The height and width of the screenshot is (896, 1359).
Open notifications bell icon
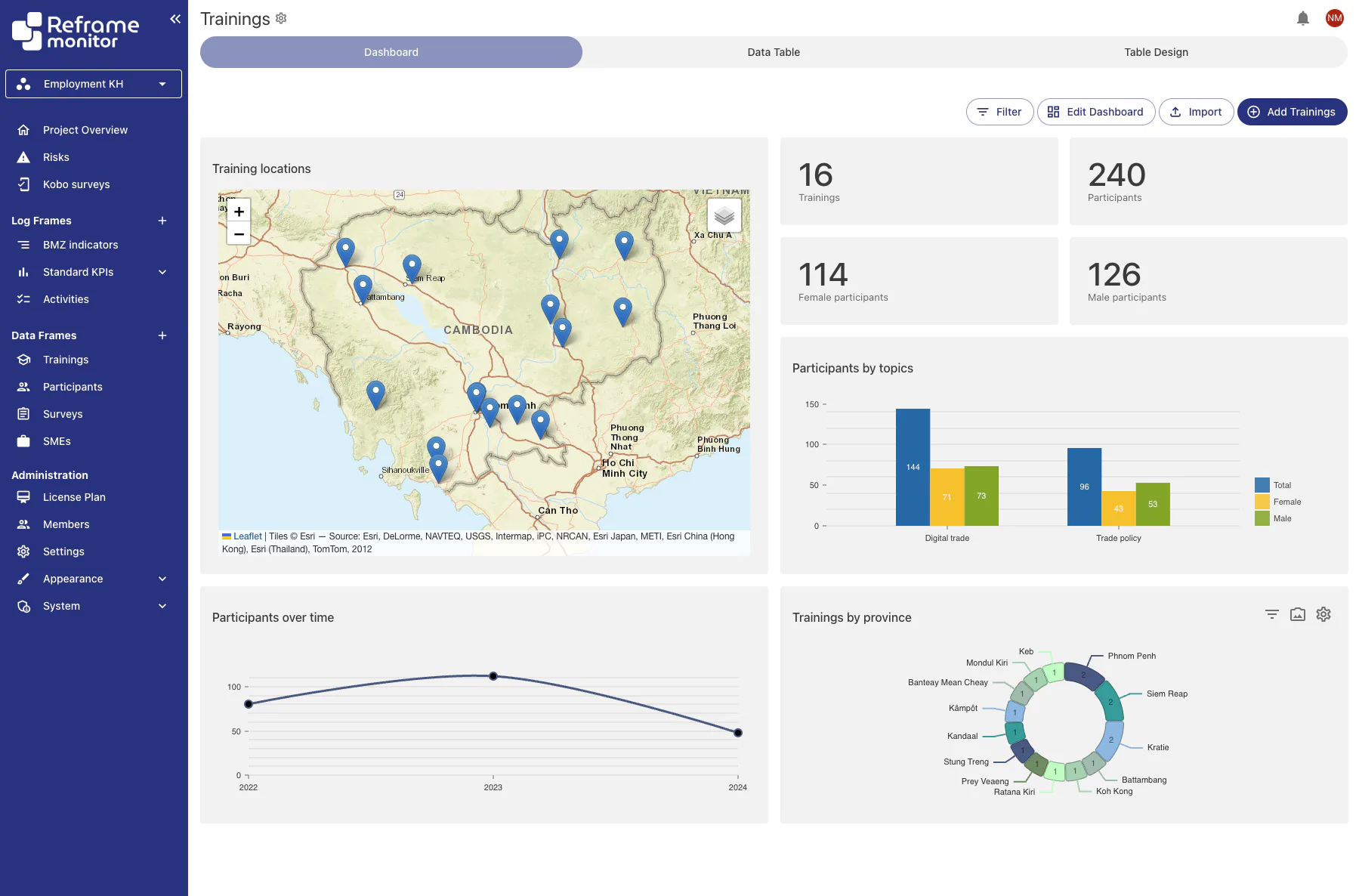coord(1303,18)
